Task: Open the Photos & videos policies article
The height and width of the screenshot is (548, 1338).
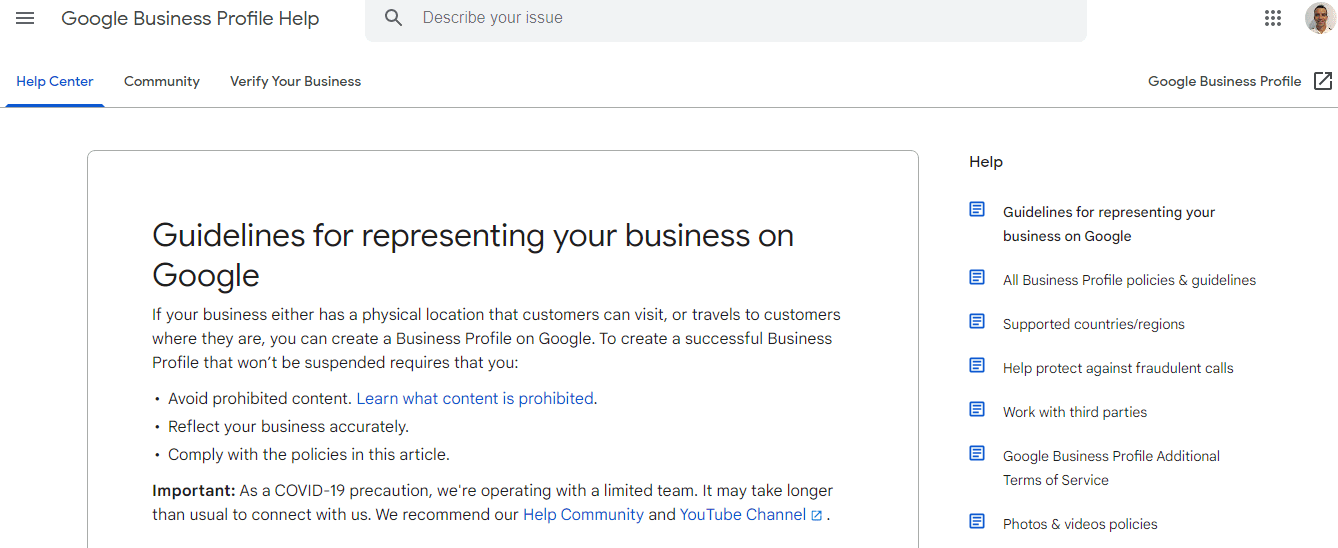Action: (1080, 524)
